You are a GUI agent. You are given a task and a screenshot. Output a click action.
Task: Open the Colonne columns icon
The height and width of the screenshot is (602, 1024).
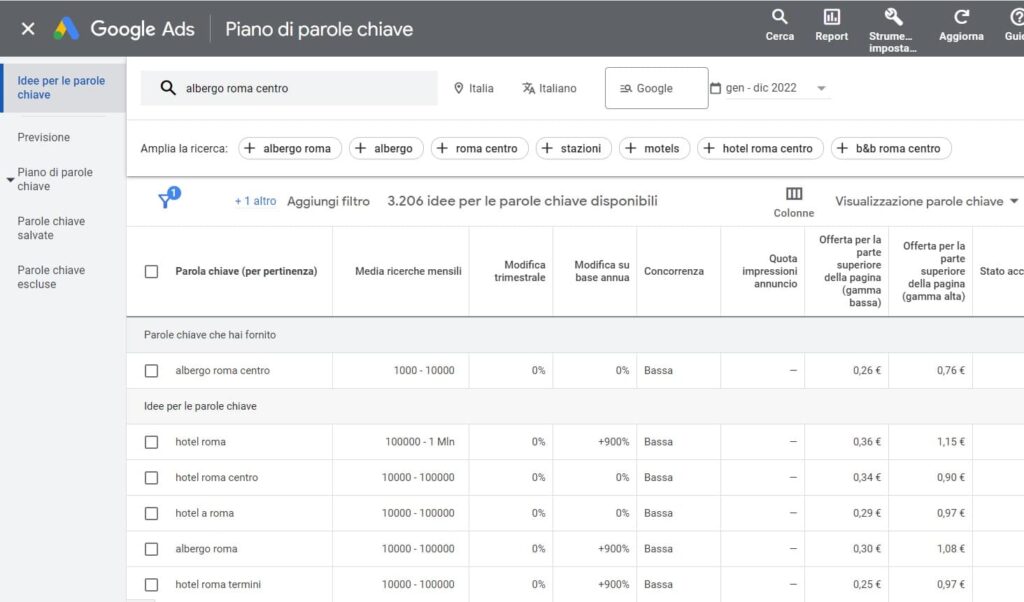pyautogui.click(x=794, y=194)
